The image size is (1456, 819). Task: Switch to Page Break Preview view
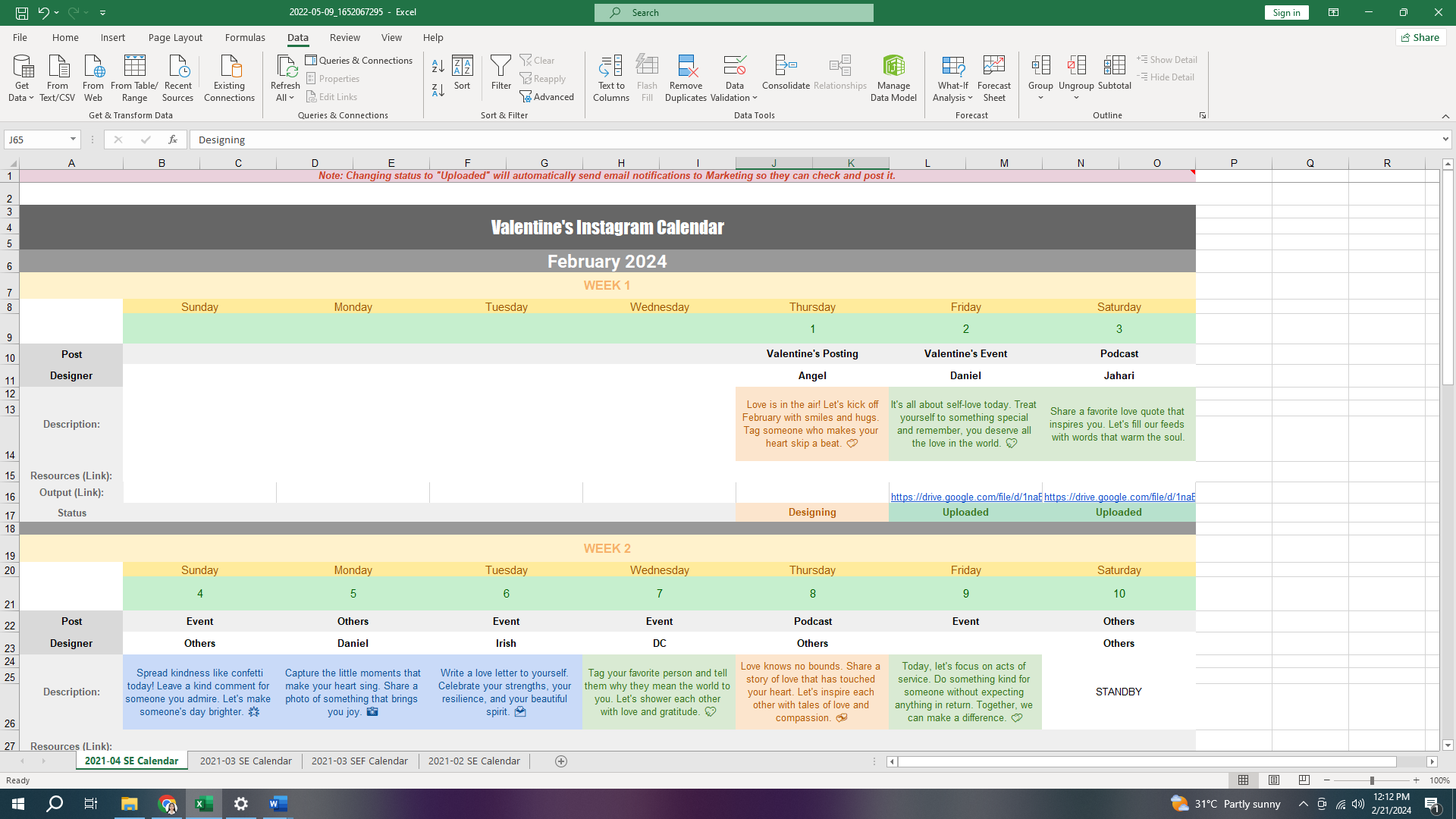[1304, 780]
